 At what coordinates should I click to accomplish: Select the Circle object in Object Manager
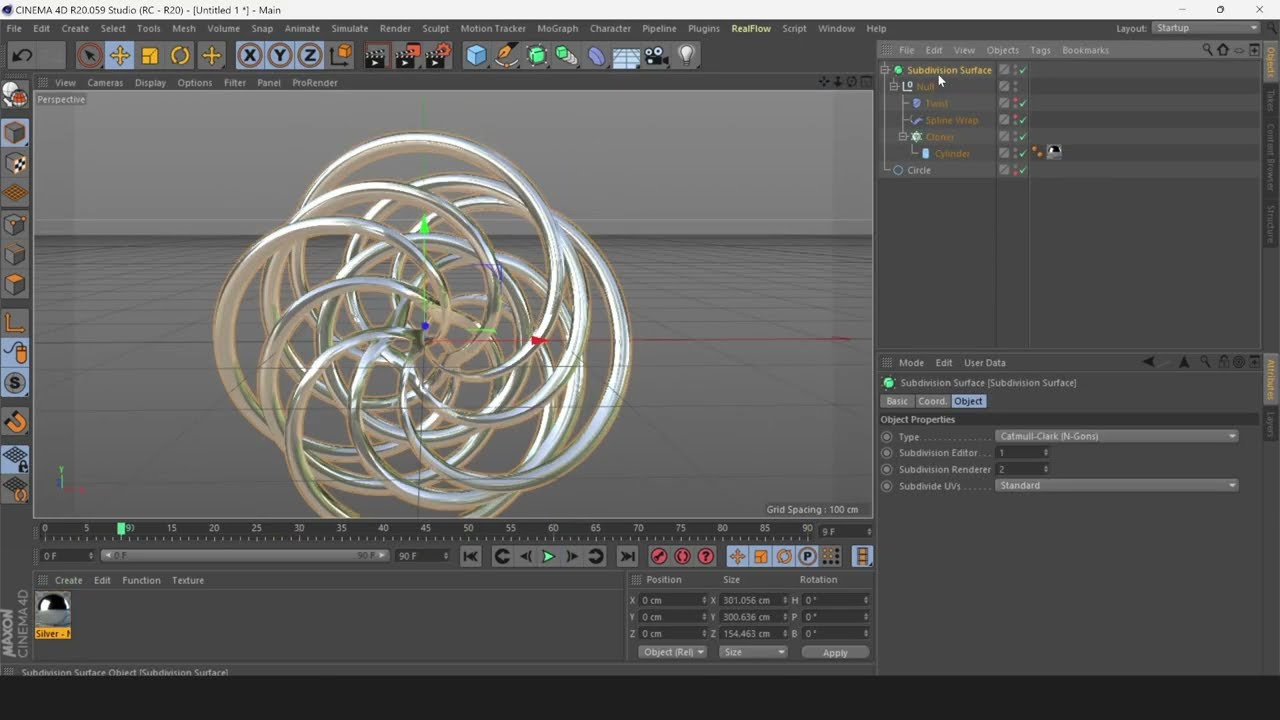(x=918, y=170)
